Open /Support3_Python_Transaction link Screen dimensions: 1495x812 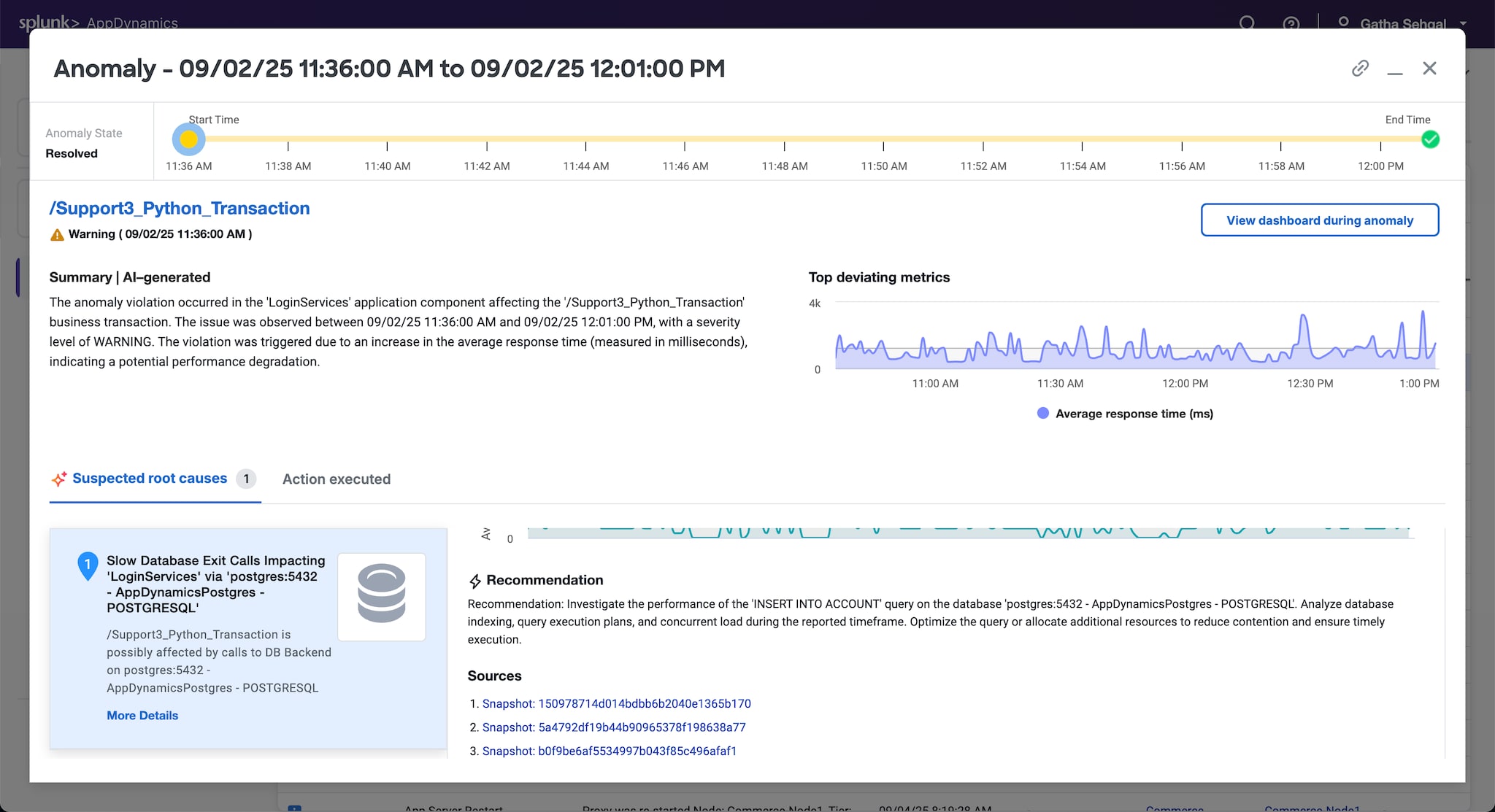click(180, 209)
